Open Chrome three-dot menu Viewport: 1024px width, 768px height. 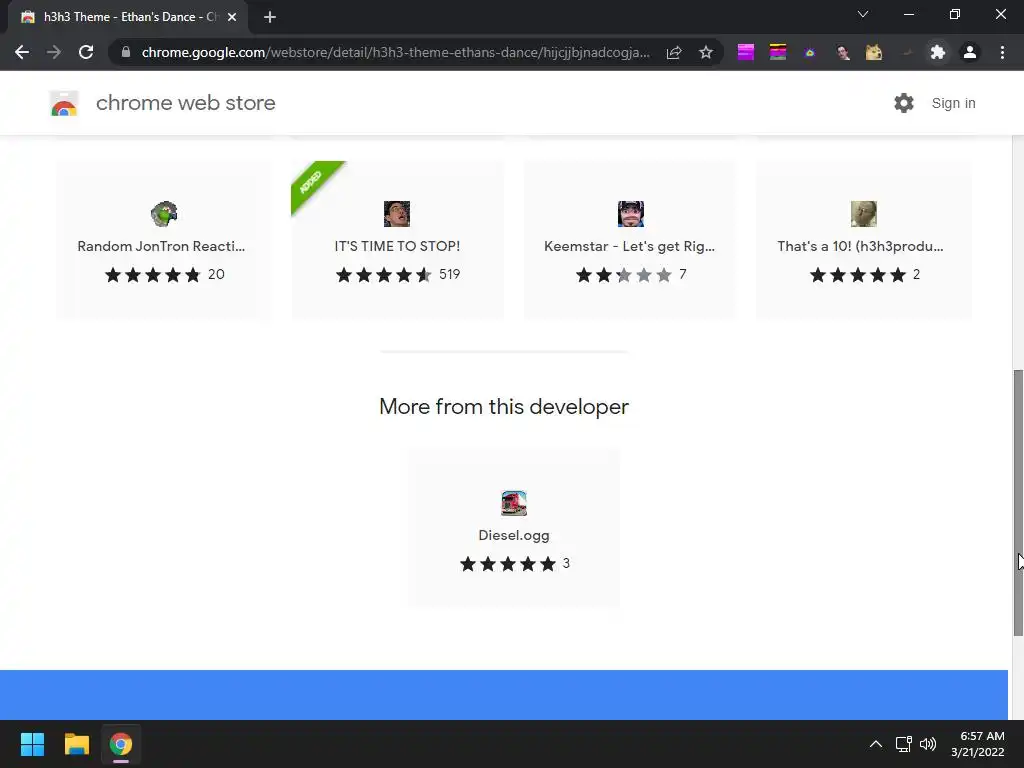pos(1002,52)
